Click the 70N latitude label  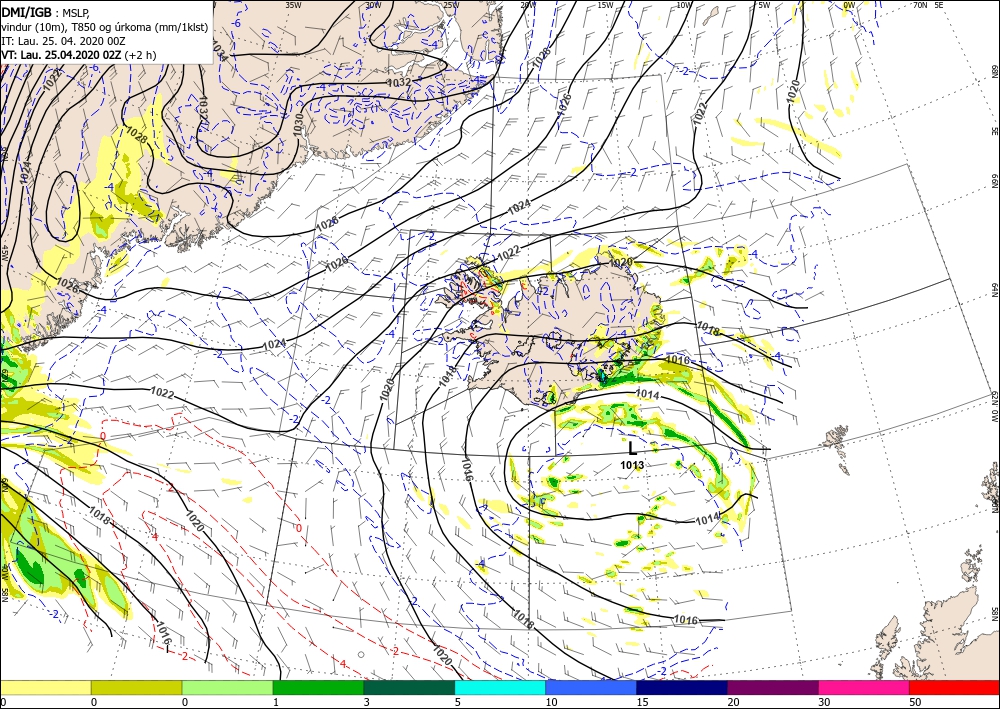pos(920,5)
